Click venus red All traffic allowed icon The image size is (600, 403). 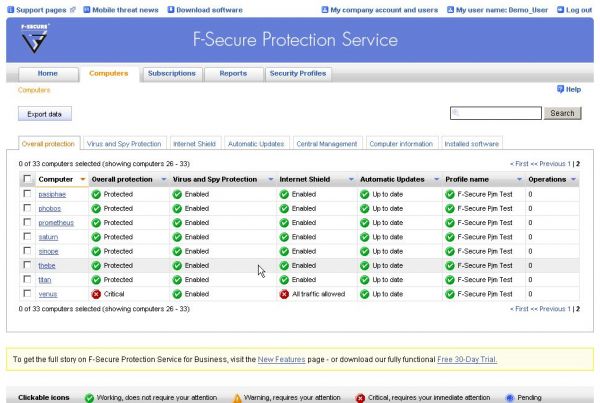284,294
